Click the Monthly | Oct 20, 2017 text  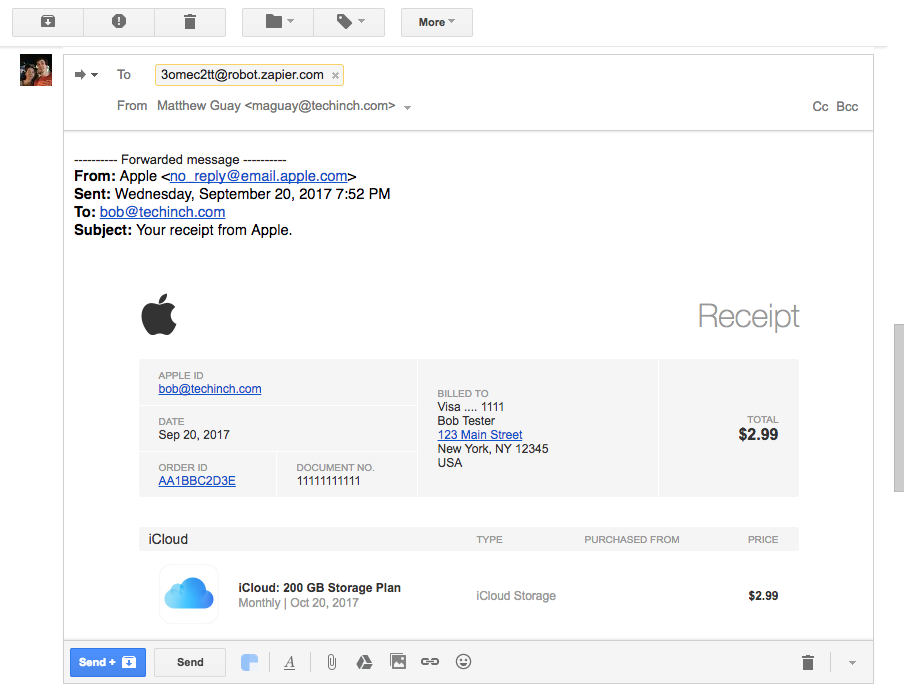pyautogui.click(x=299, y=603)
